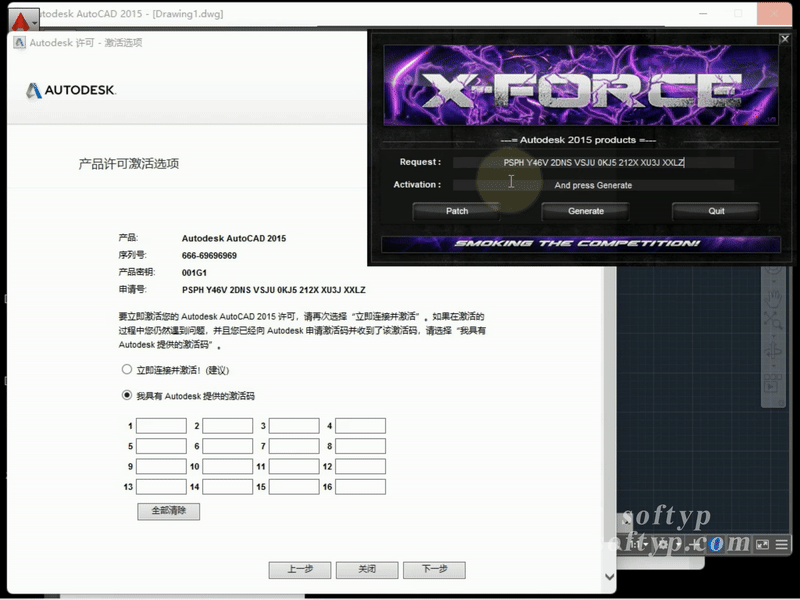800x600 pixels.
Task: Click the license dialog scroll-down arrow
Action: (609, 577)
